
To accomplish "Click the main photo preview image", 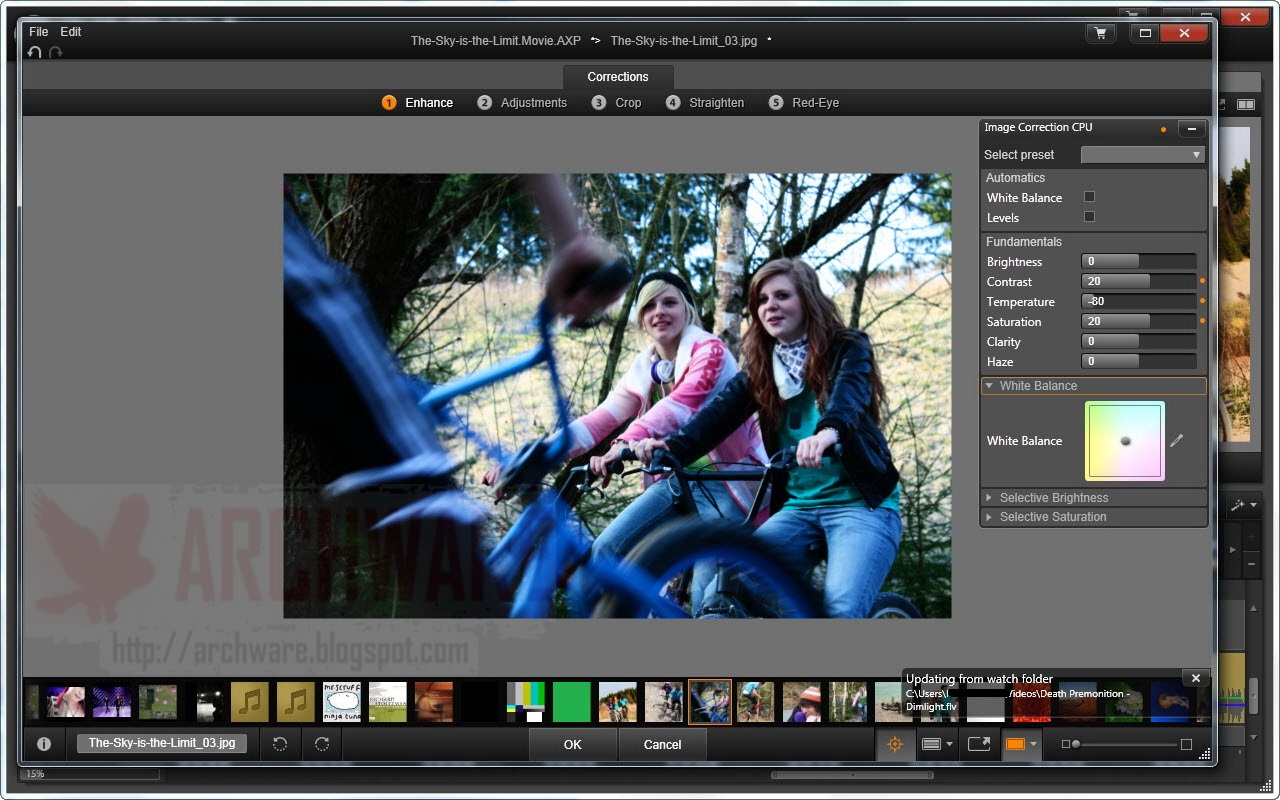I will coord(617,396).
